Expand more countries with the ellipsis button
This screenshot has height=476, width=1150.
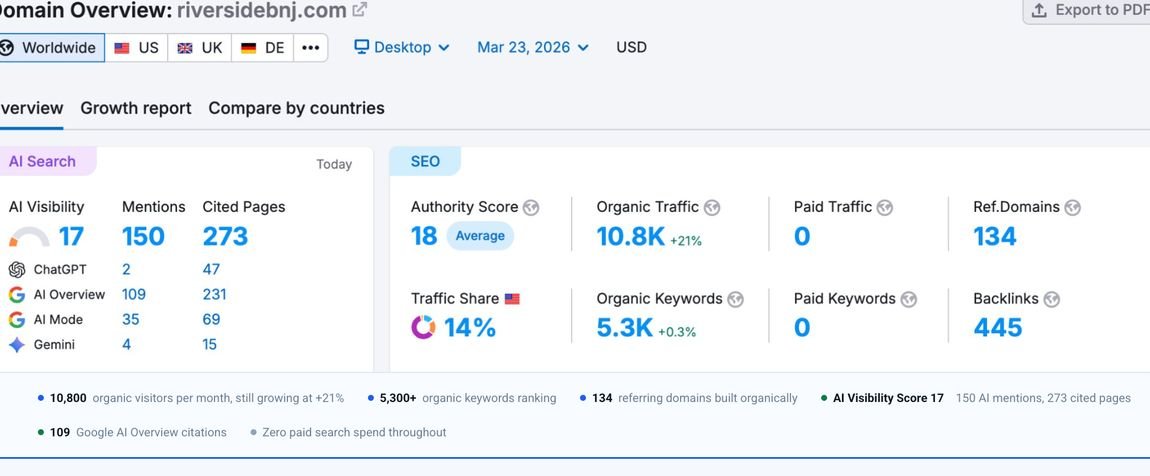[310, 48]
